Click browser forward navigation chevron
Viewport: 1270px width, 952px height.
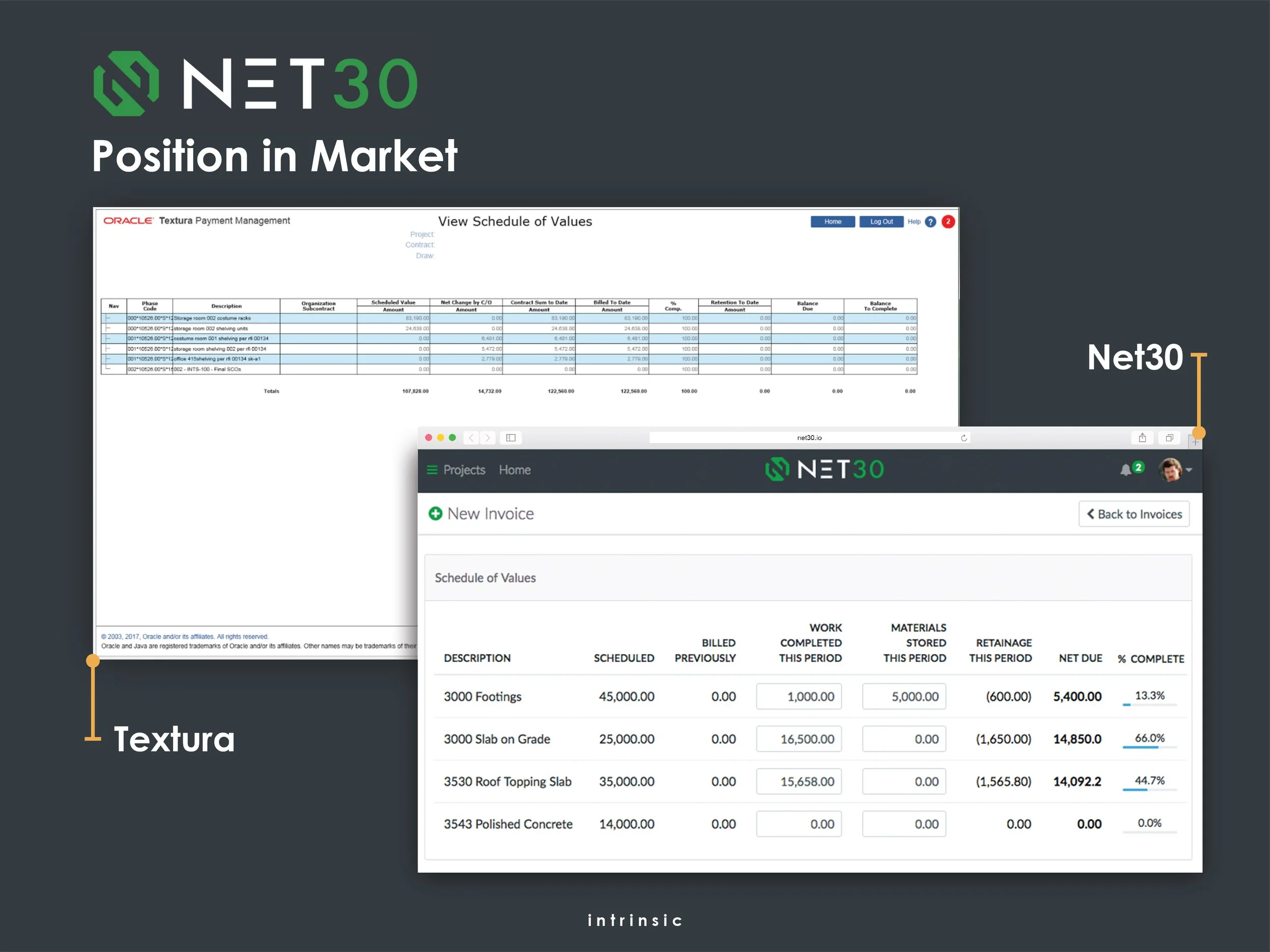488,438
